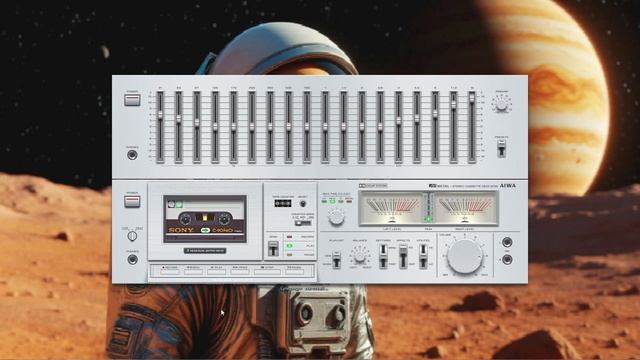
Task: Click the cassette deck phones jack
Action: coord(132,260)
